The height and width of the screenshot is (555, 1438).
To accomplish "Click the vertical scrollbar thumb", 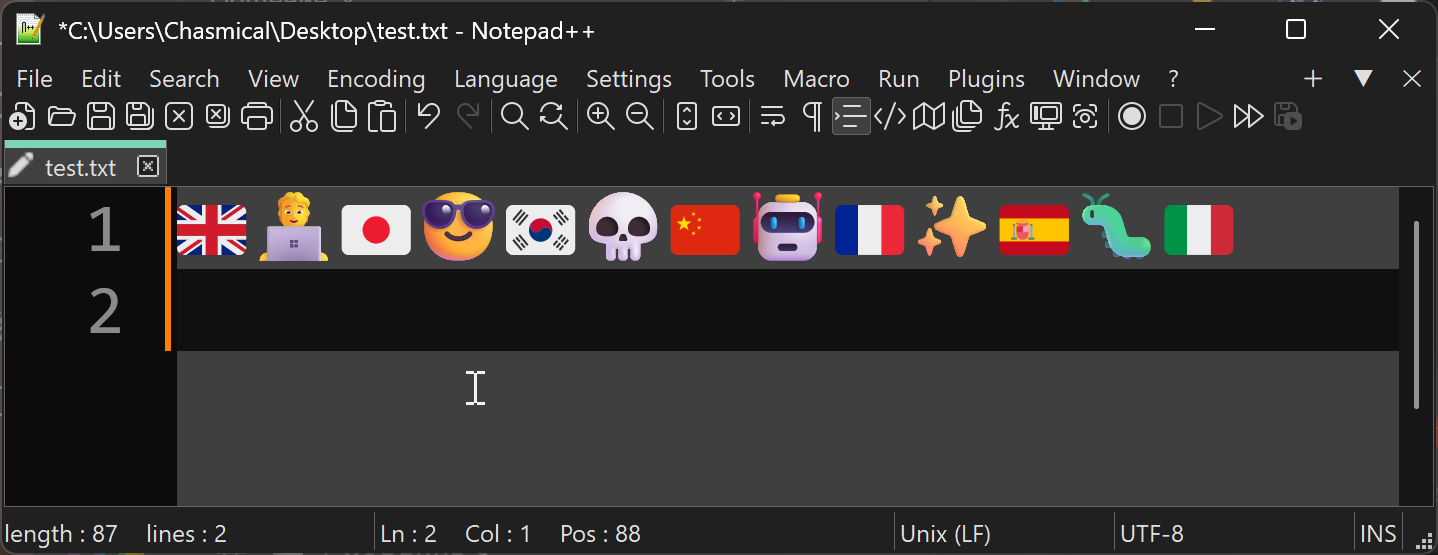I will click(1416, 314).
